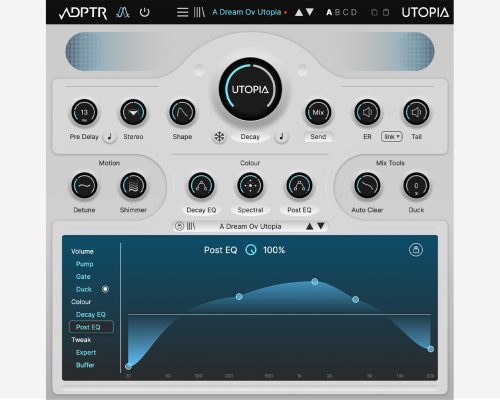The height and width of the screenshot is (400, 500).
Task: Click the second paste icon before UTOPIA title
Action: [x=386, y=12]
